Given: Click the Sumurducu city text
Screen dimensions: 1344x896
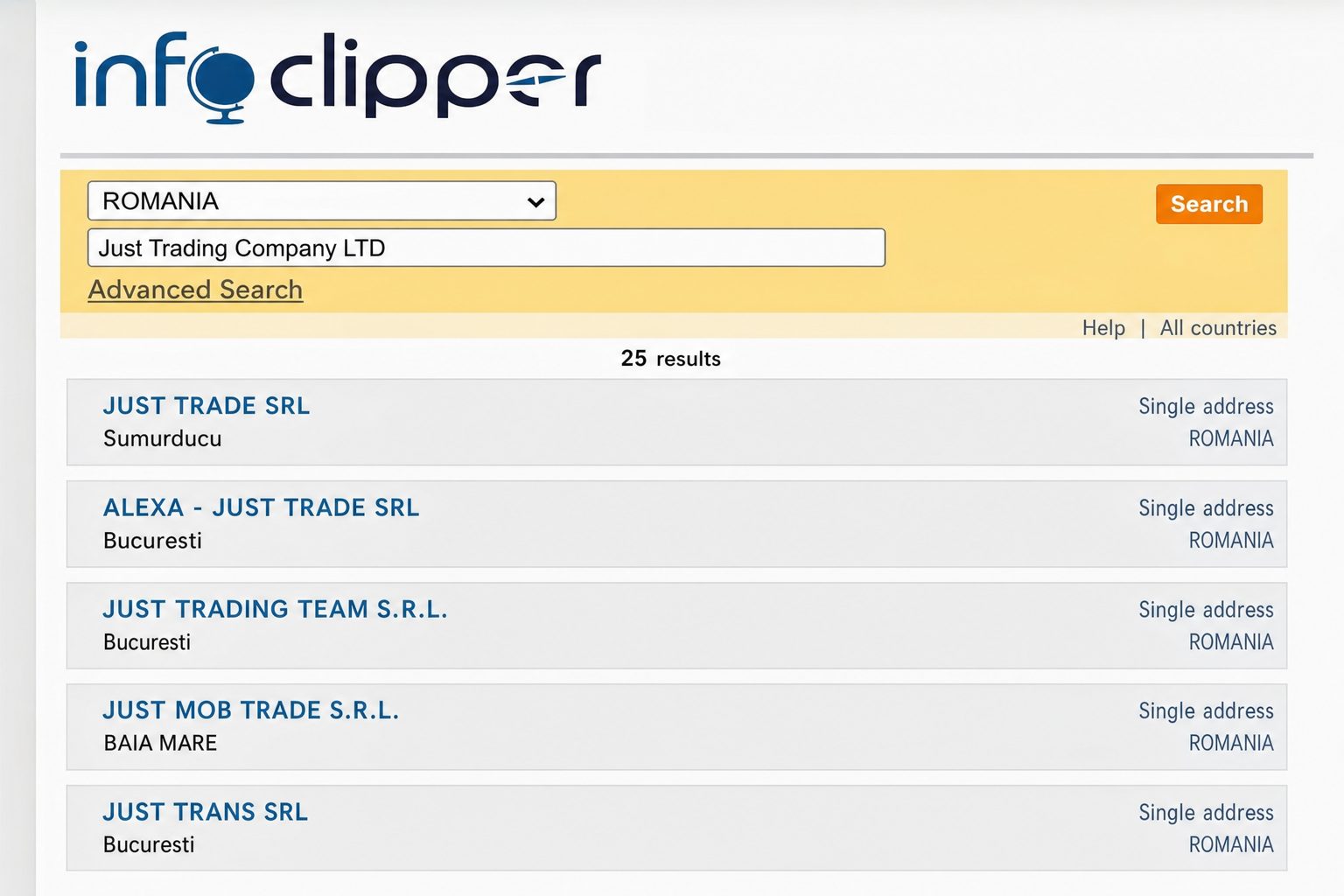Looking at the screenshot, I should [163, 438].
